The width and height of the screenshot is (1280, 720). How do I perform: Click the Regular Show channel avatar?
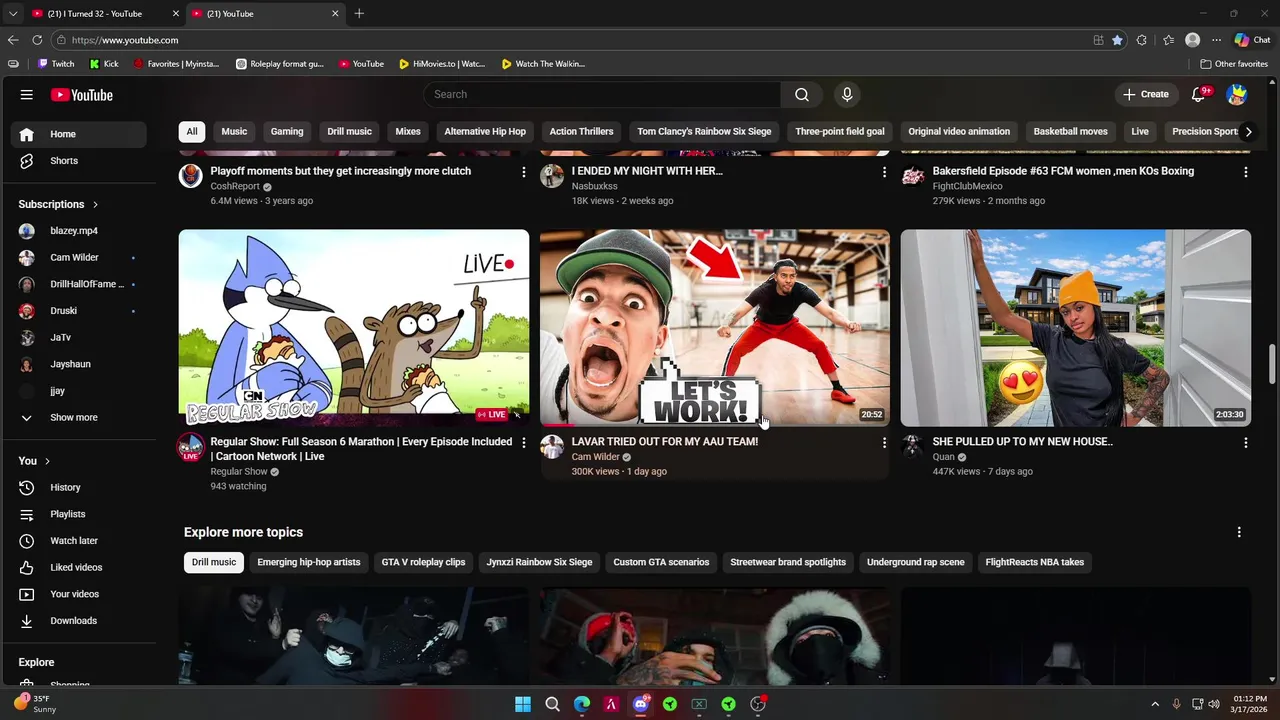click(x=191, y=447)
